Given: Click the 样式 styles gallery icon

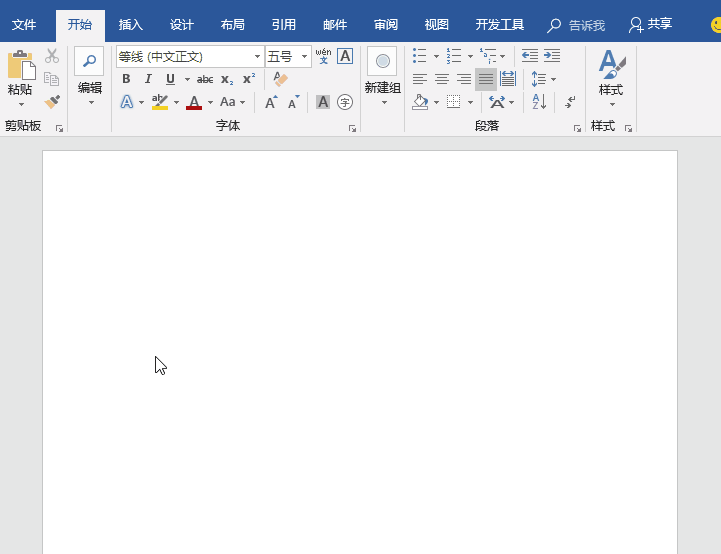Looking at the screenshot, I should 612,64.
